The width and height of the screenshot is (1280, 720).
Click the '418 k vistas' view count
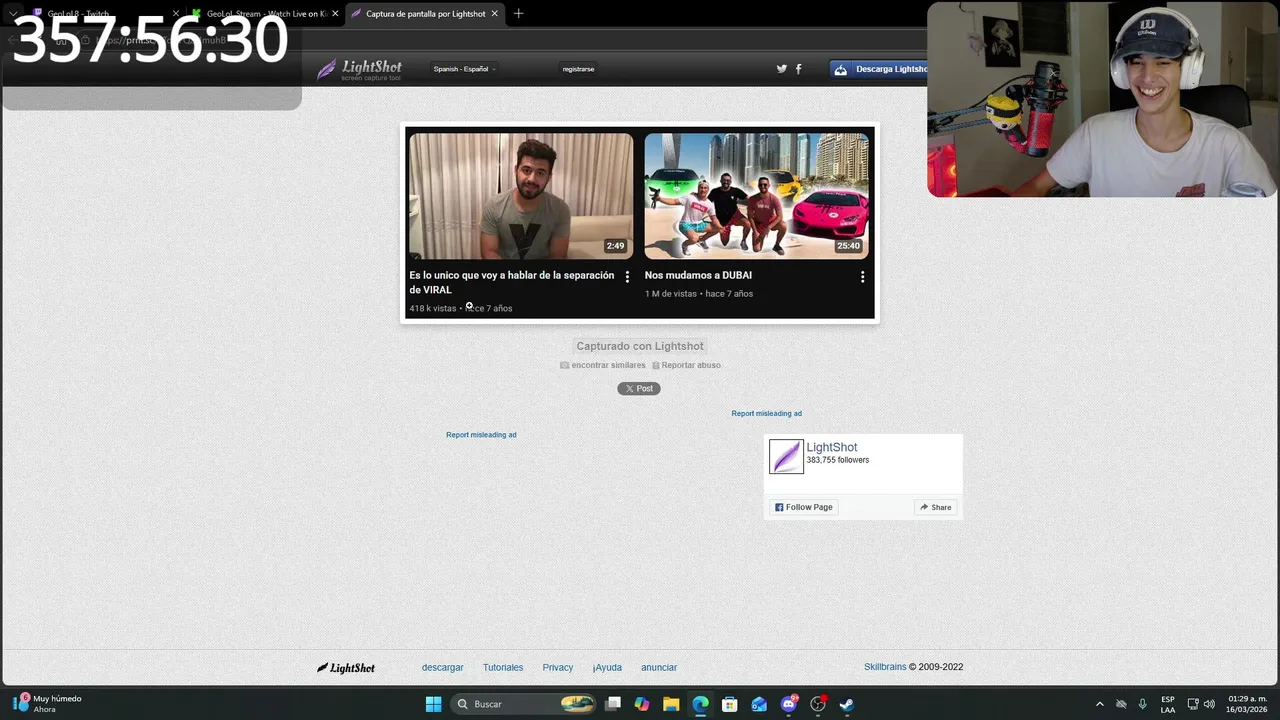(x=433, y=308)
